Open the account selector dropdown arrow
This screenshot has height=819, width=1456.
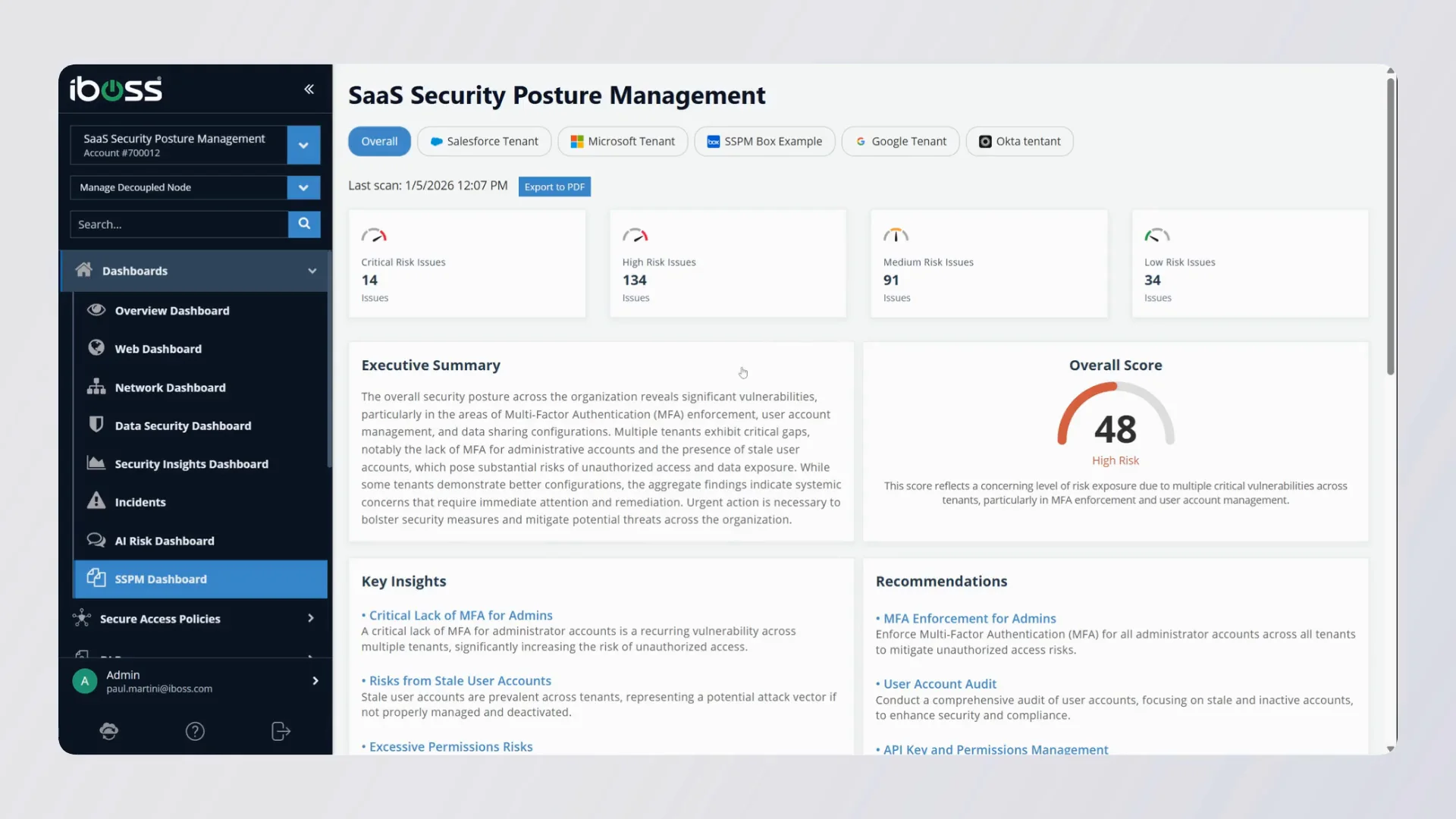303,145
